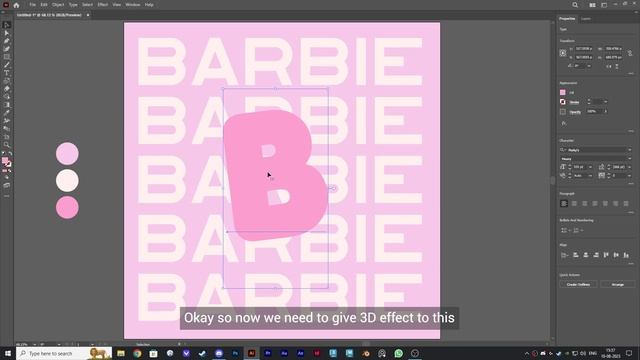Select the hot pink circle swatch
This screenshot has height=360, width=640.
point(67,207)
